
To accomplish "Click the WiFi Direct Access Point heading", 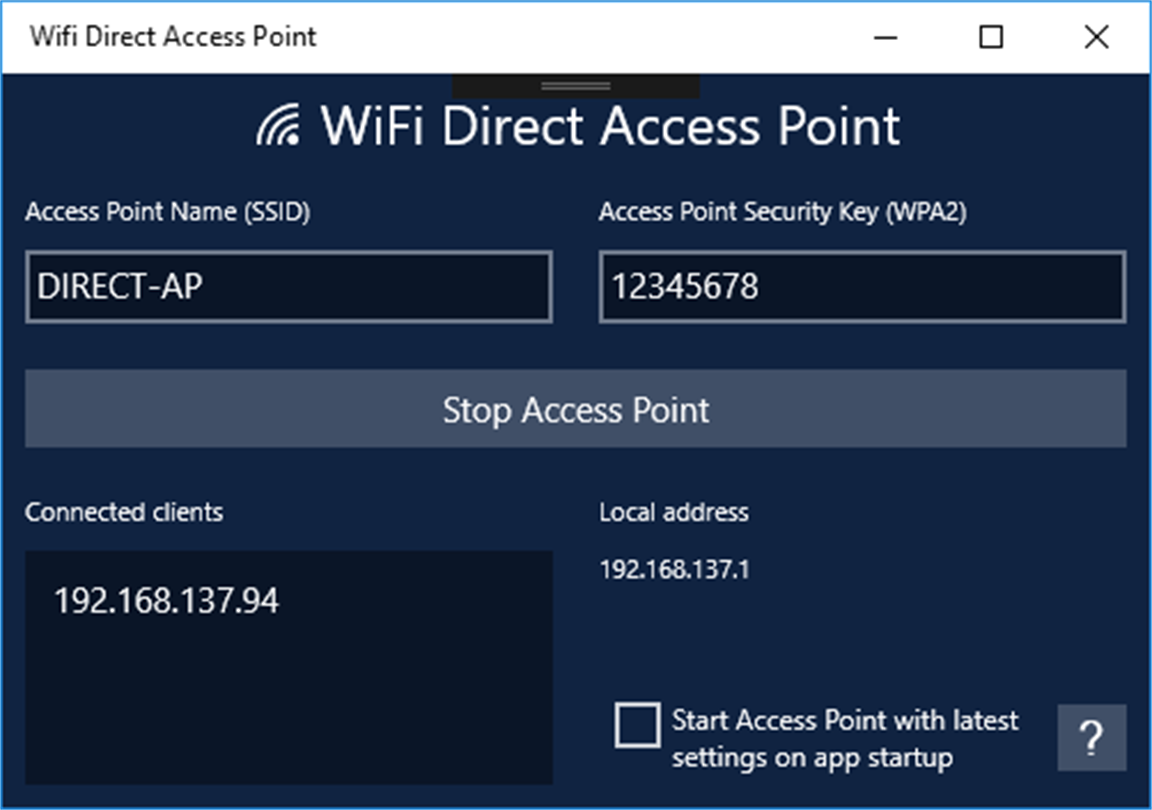I will [x=610, y=127].
